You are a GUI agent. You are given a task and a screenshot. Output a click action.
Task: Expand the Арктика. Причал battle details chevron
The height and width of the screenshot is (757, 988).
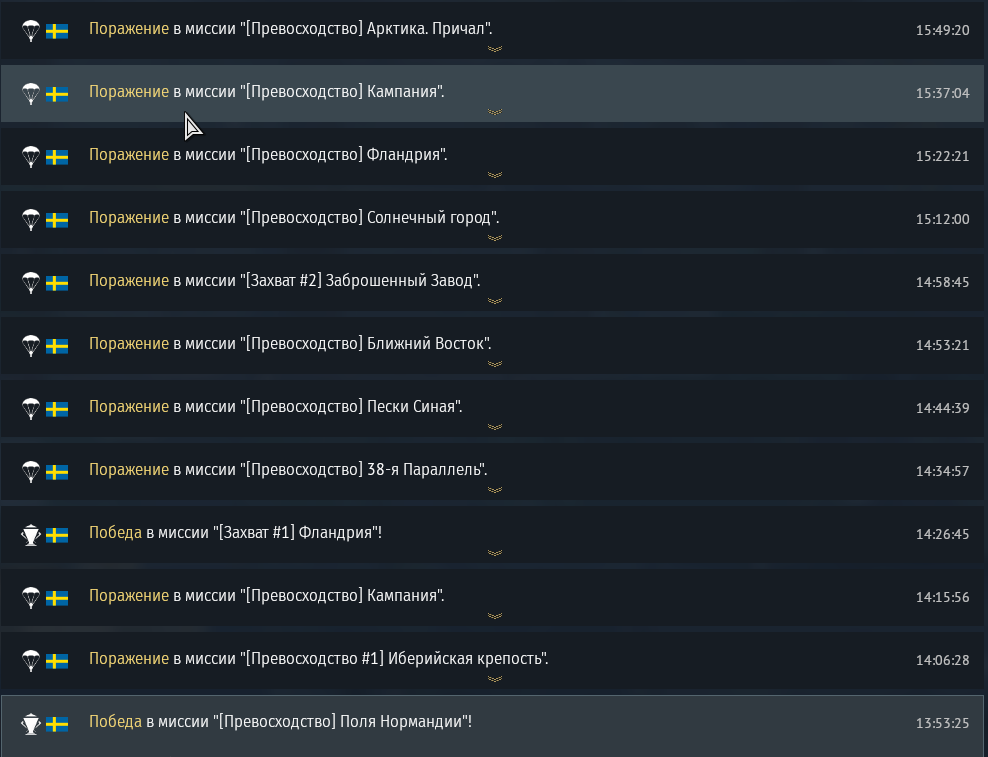tap(494, 49)
